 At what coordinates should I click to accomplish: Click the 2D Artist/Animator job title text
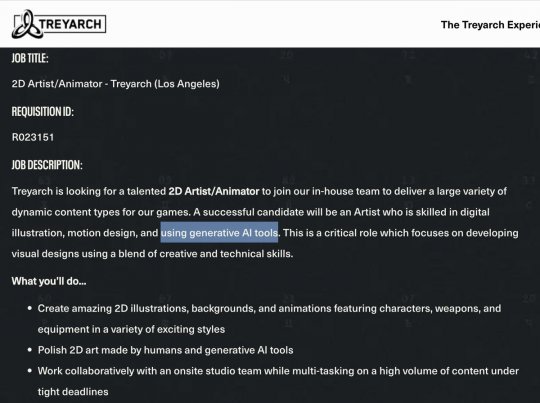pyautogui.click(x=116, y=84)
